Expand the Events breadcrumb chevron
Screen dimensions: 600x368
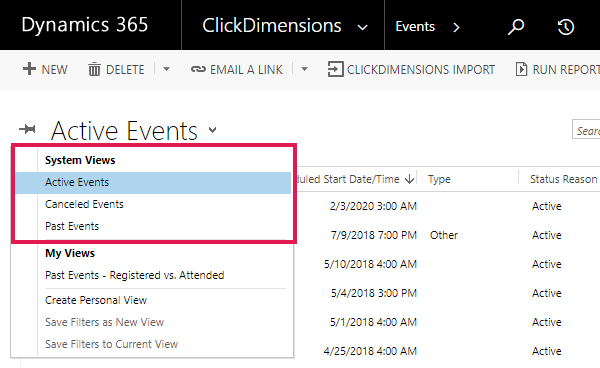tap(456, 27)
